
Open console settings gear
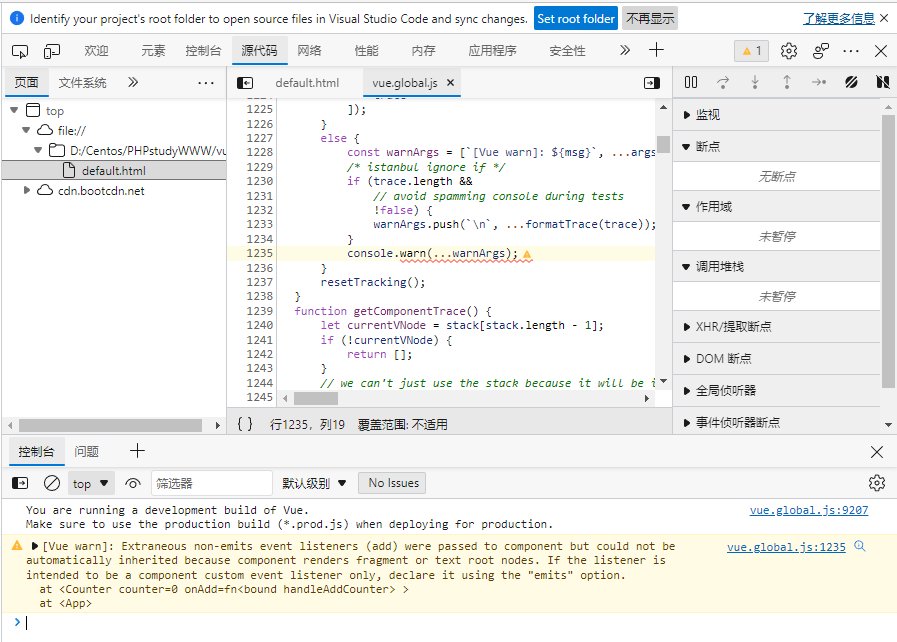(x=876, y=483)
